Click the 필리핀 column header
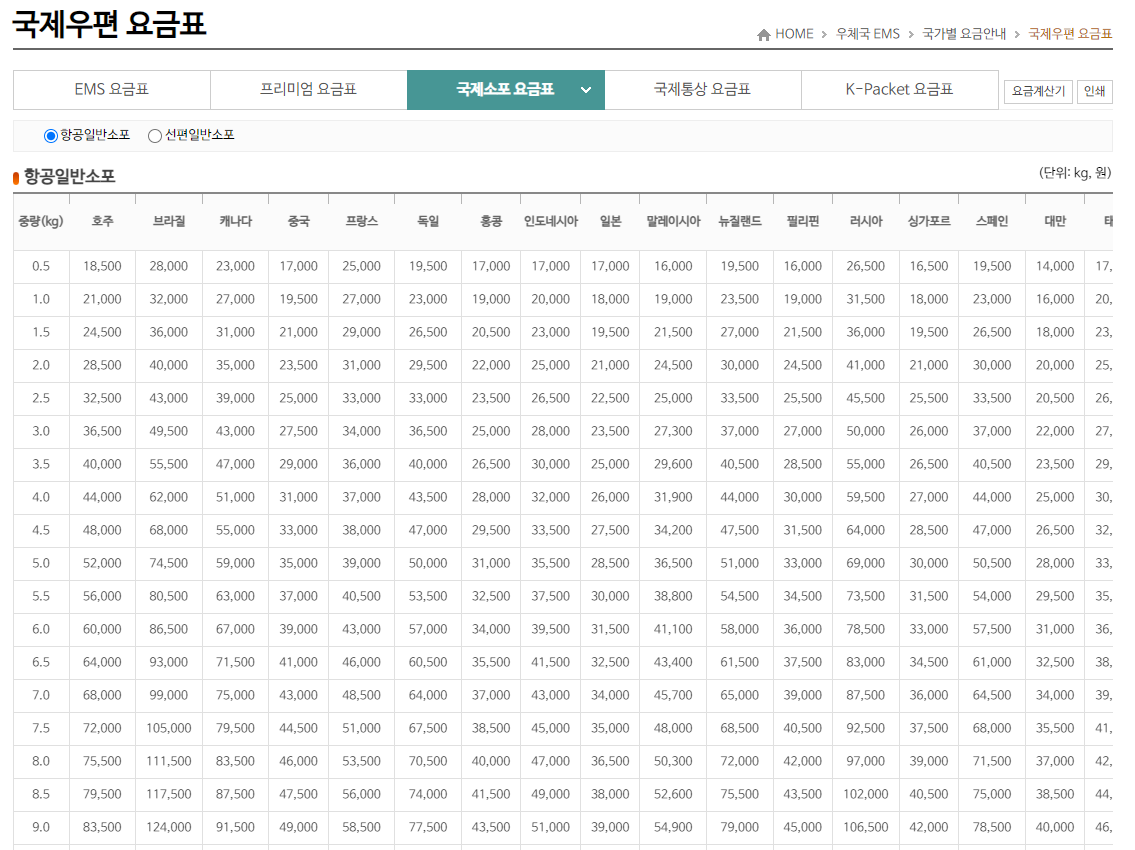 click(x=803, y=222)
